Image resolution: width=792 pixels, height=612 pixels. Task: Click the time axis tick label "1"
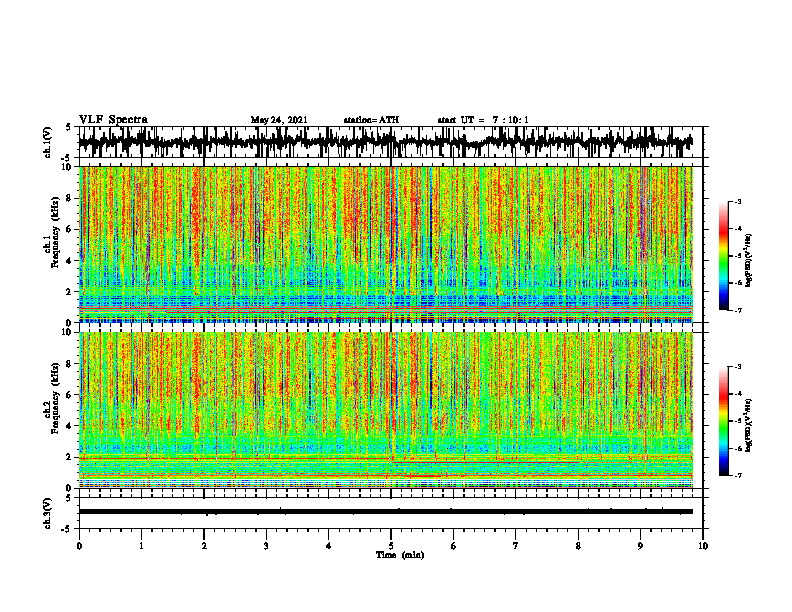(141, 546)
